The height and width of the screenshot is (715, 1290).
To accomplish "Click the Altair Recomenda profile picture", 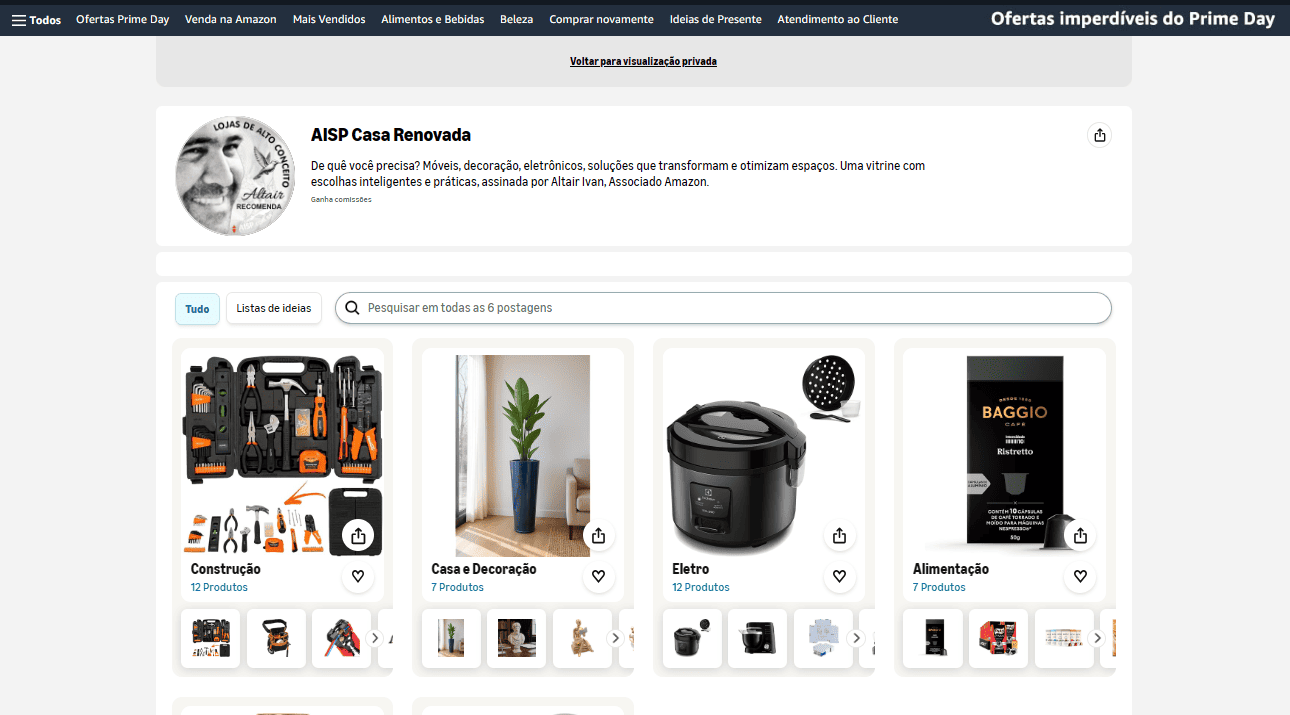I will [x=236, y=176].
